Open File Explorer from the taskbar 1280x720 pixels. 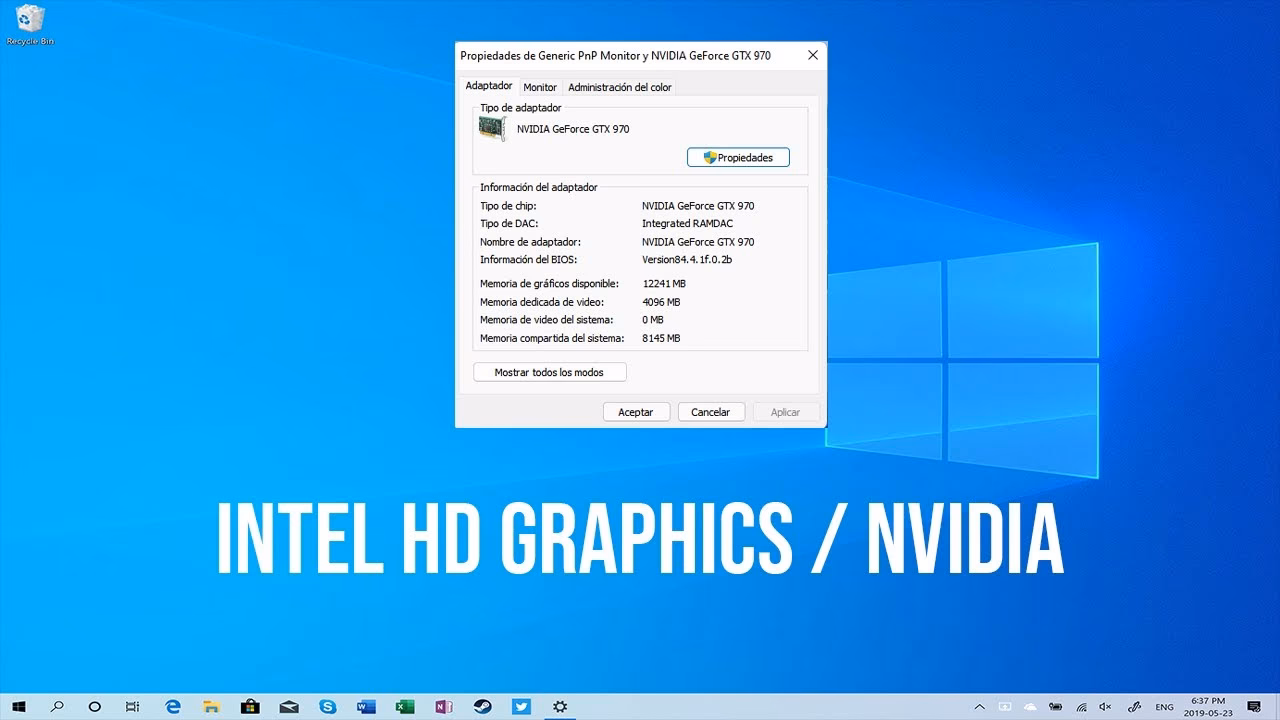coord(211,706)
